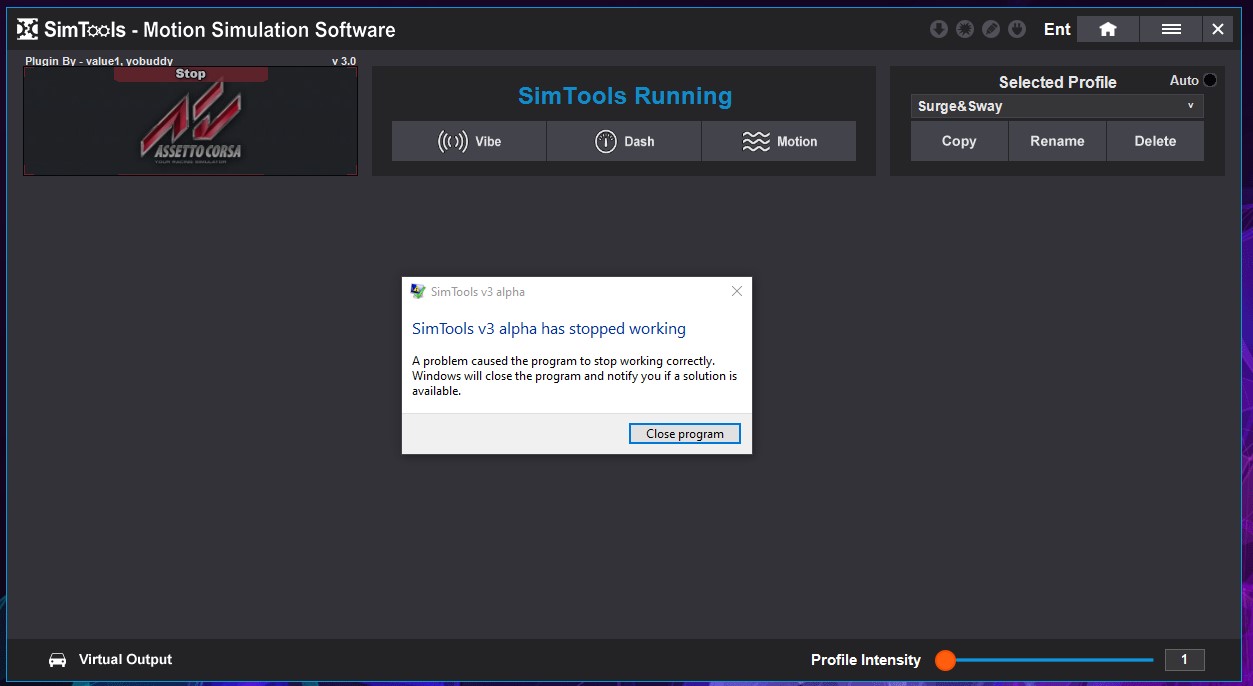This screenshot has width=1253, height=686.
Task: Stop the Assetto Corsa game plugin
Action: (x=190, y=74)
